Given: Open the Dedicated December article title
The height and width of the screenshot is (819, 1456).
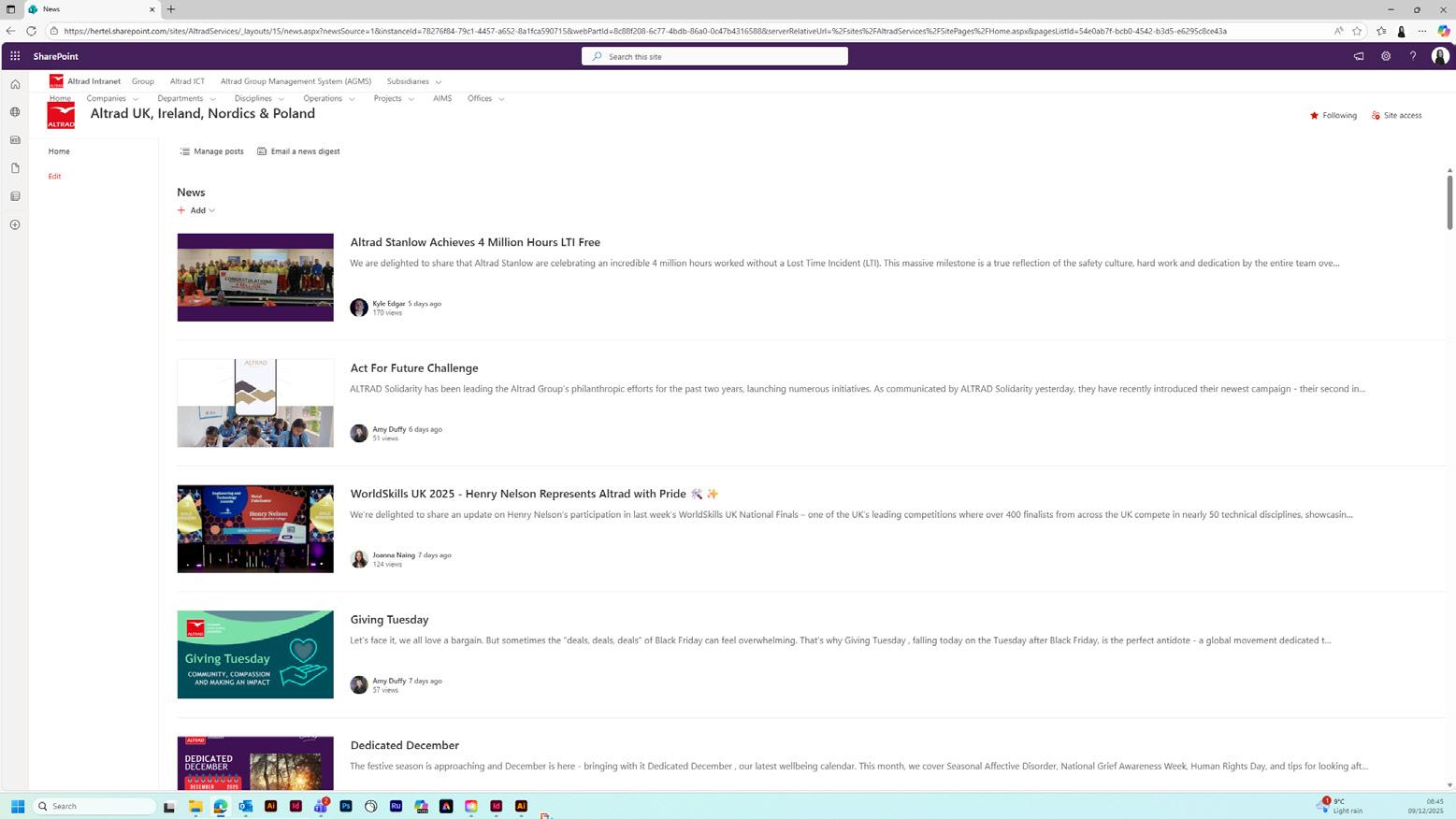Looking at the screenshot, I should coord(405,745).
